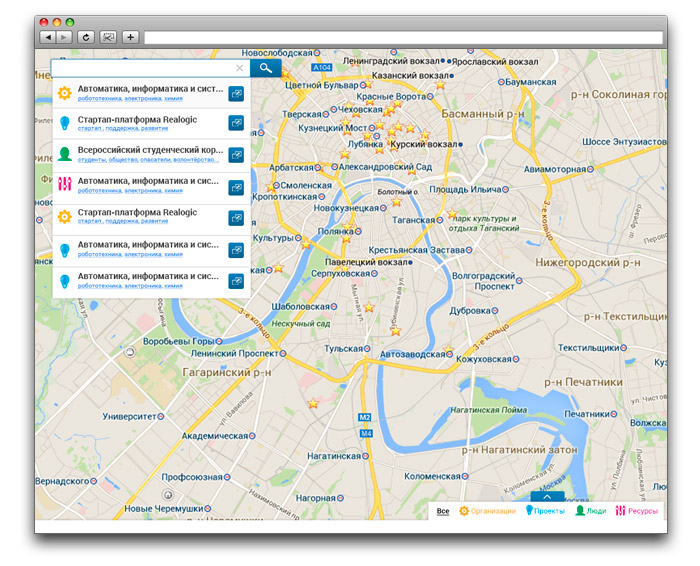Filter map by Проекты
Image resolution: width=700 pixels, height=566 pixels.
pos(545,511)
